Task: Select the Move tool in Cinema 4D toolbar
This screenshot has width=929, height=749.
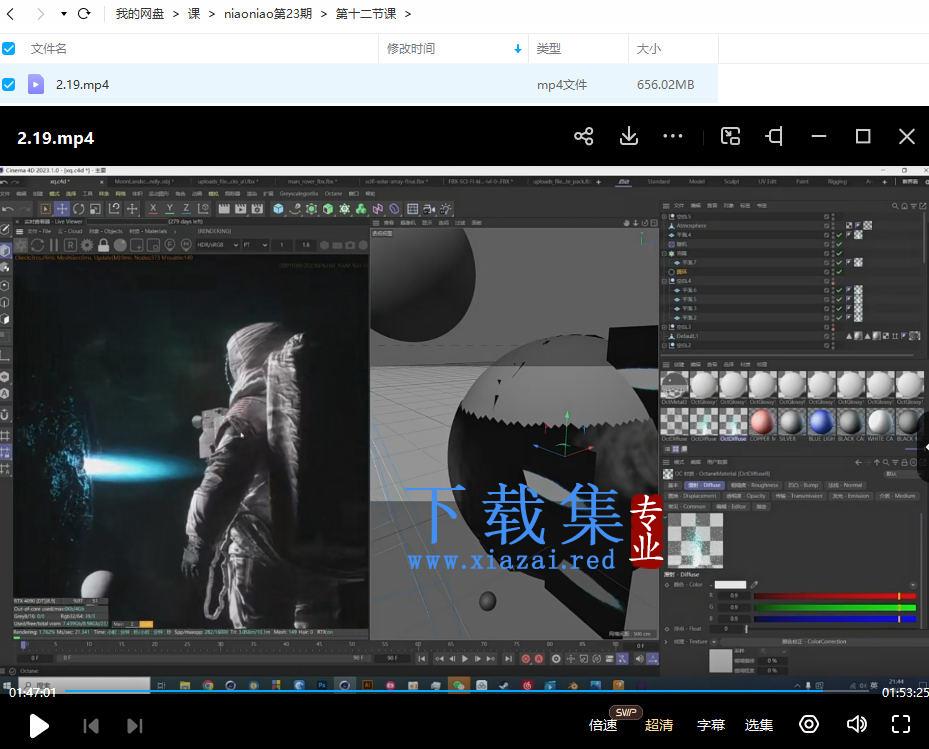Action: (x=62, y=209)
